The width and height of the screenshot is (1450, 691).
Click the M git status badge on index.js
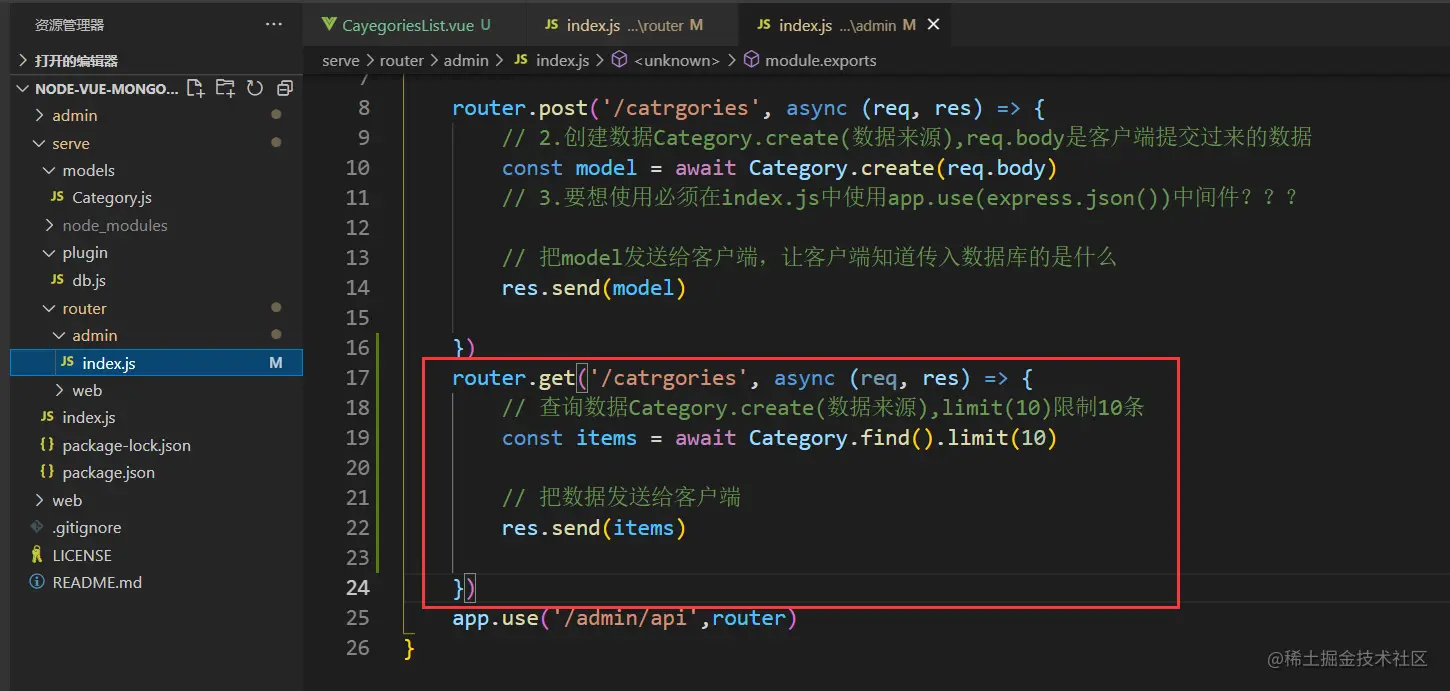[x=276, y=362]
